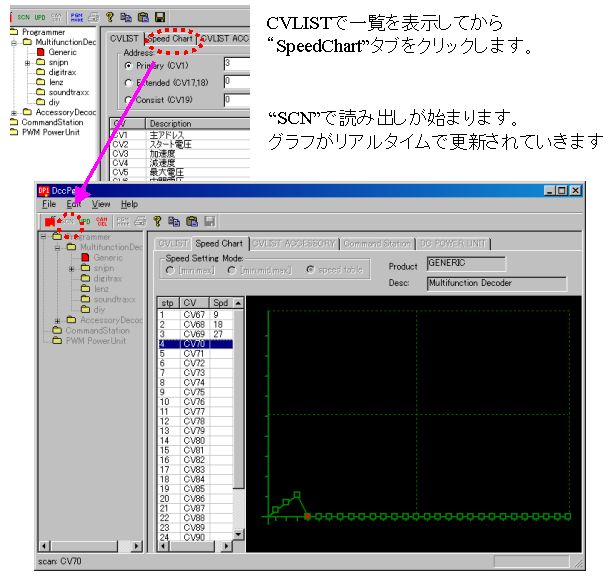
Task: Expand AccessoryDecoc node in upper window tree
Action: 14,113
